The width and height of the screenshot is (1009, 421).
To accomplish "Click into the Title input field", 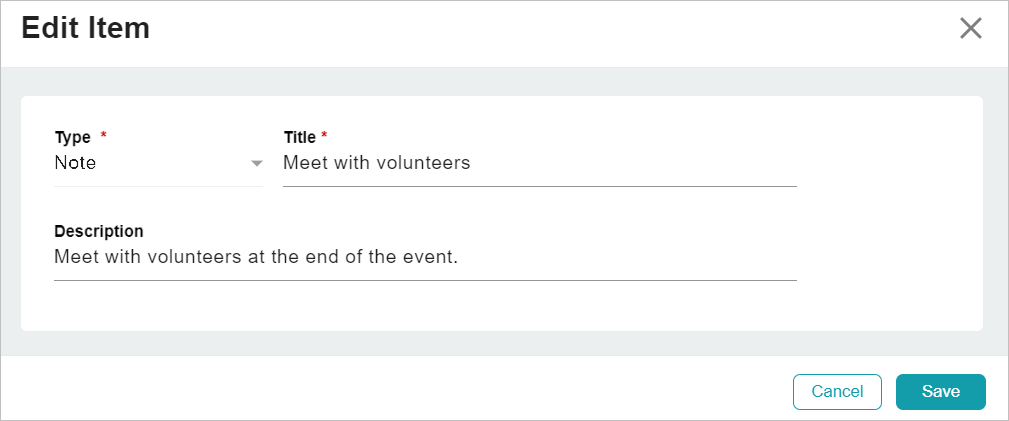I will 539,163.
